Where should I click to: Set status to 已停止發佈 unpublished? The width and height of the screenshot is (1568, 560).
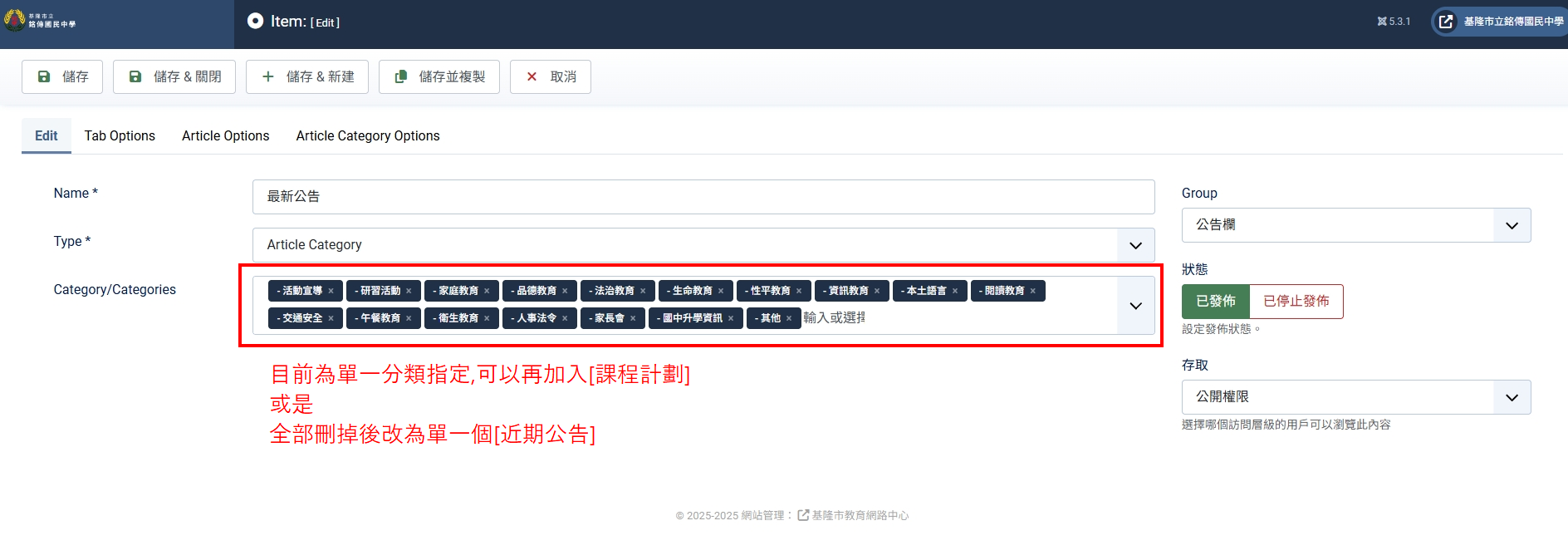click(1296, 301)
